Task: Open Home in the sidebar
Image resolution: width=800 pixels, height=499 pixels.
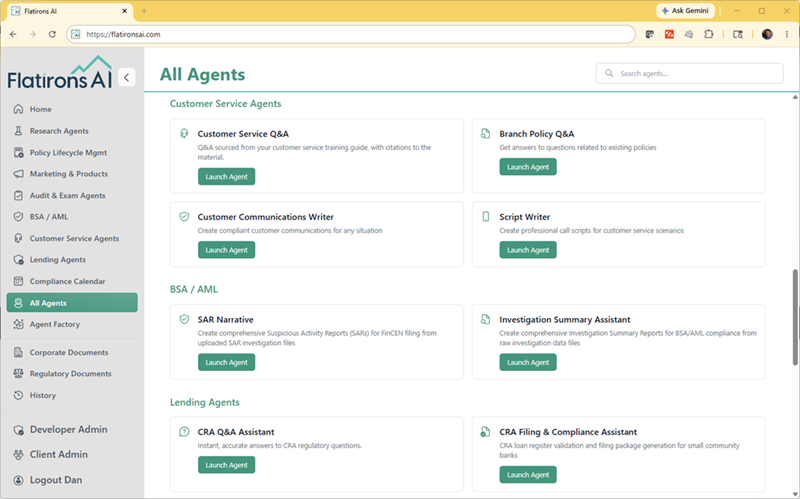Action: (72, 109)
